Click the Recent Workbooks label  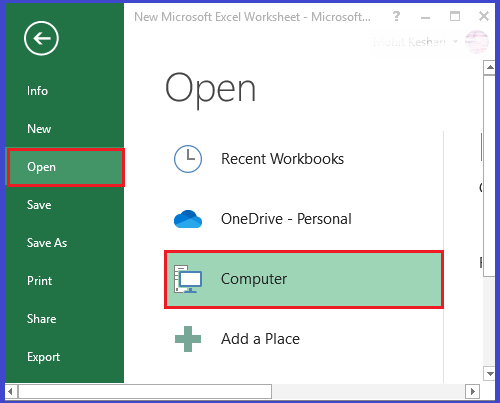pyautogui.click(x=282, y=159)
